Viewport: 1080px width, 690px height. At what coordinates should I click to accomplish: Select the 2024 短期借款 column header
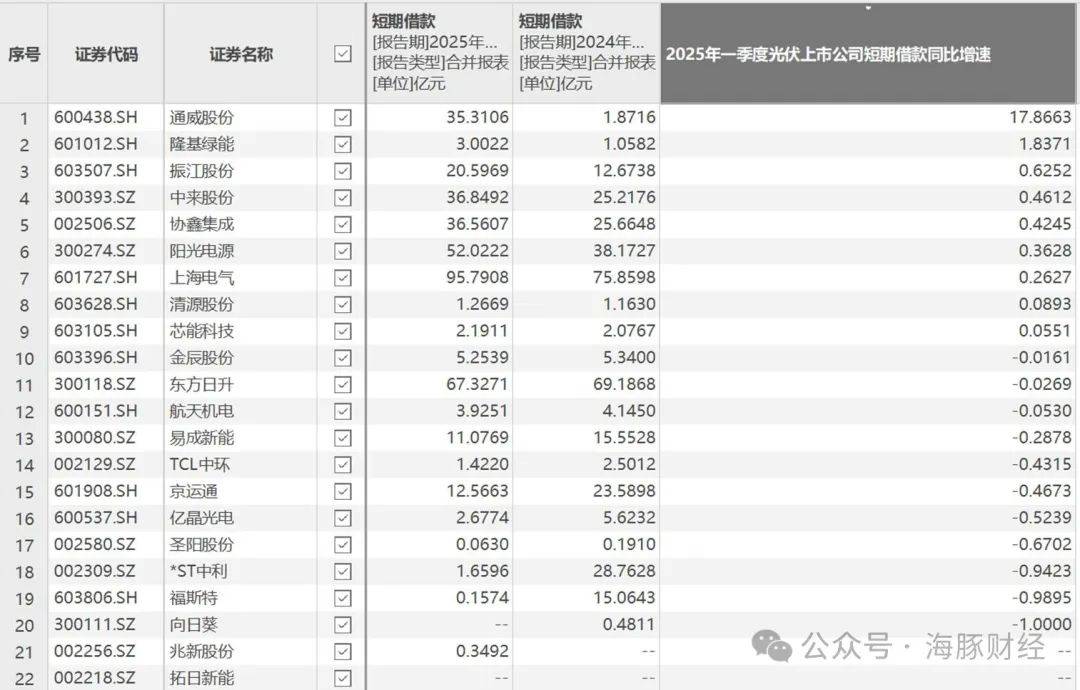click(x=586, y=52)
